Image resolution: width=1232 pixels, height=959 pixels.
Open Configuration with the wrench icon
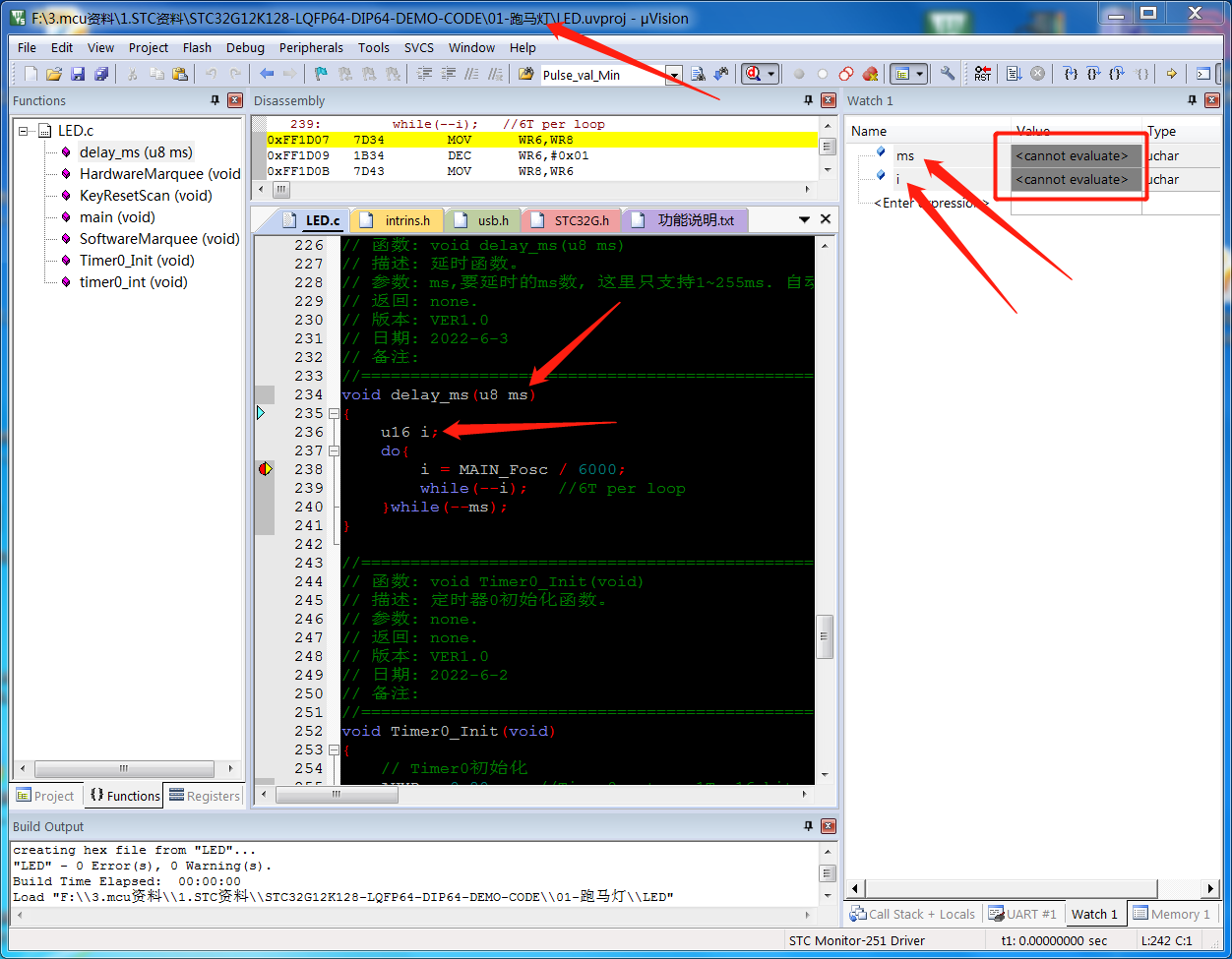(948, 74)
